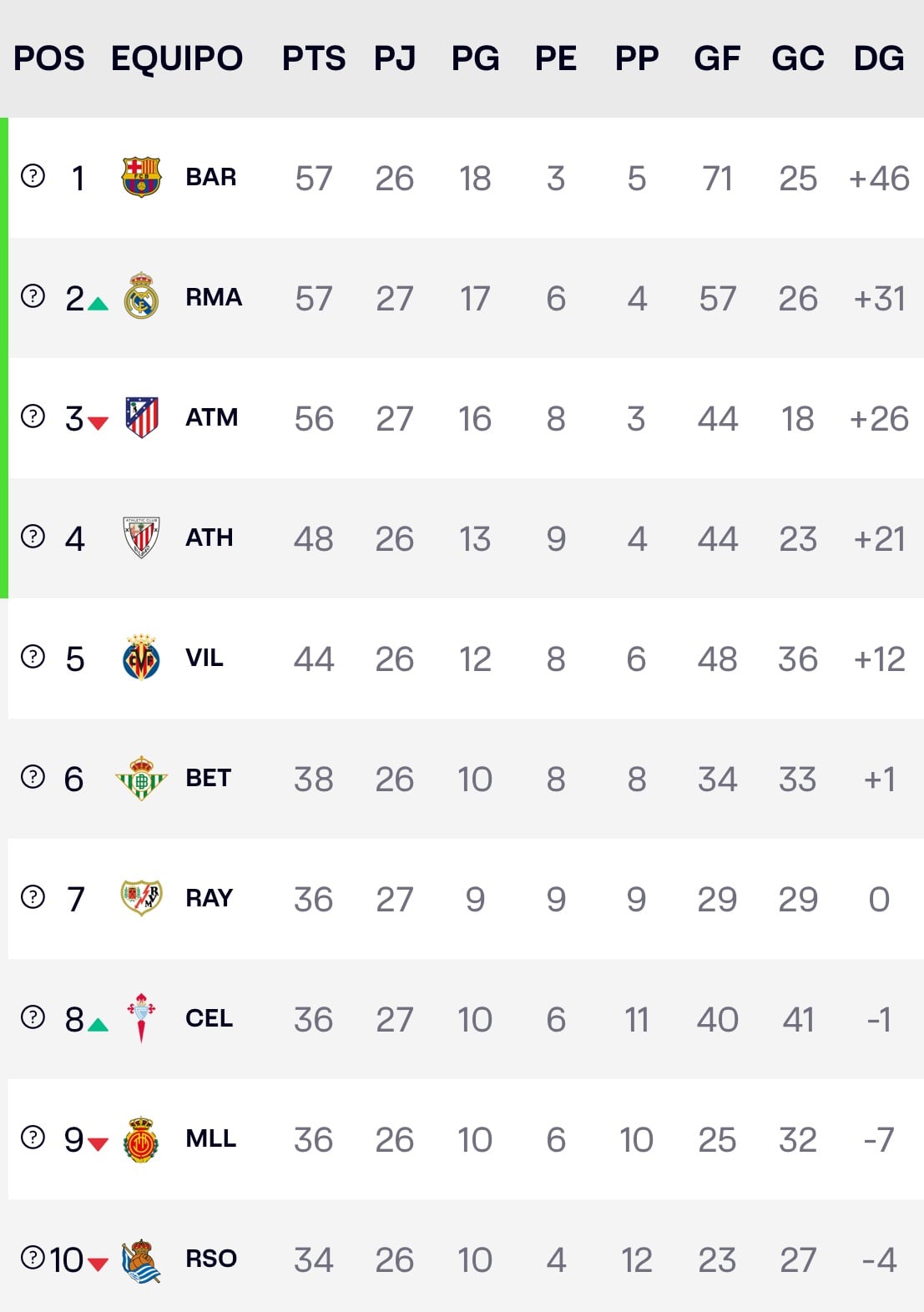924x1312 pixels.
Task: Open the RSO team name
Action: pyautogui.click(x=210, y=1259)
